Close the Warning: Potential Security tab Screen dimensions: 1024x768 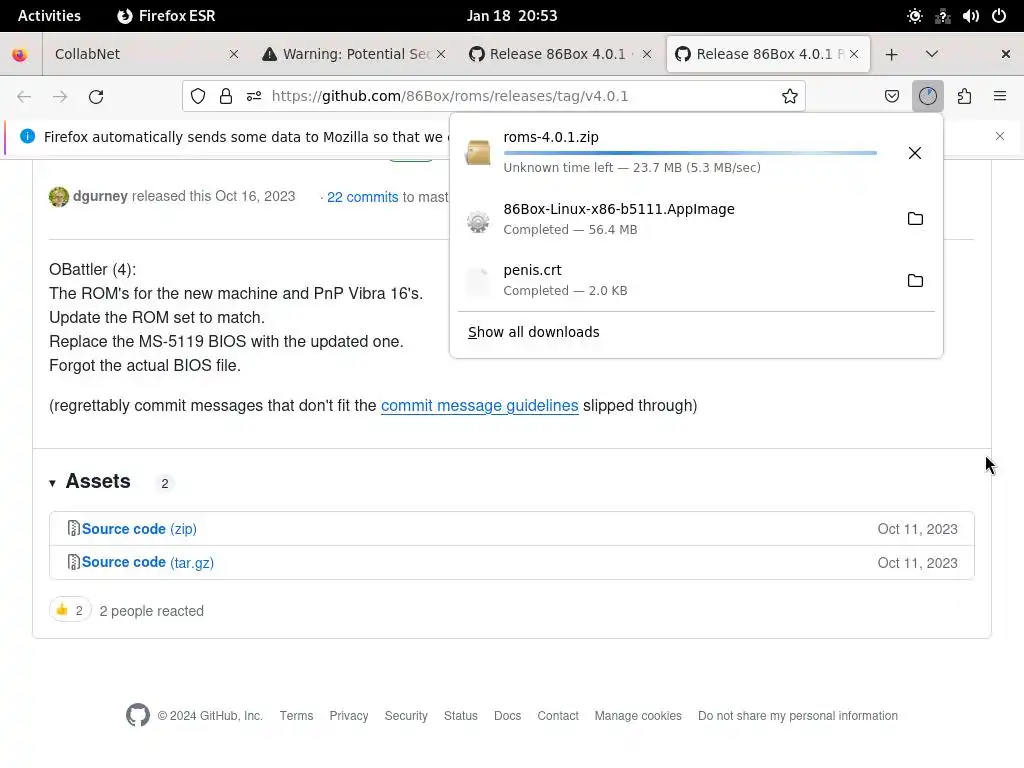[441, 54]
